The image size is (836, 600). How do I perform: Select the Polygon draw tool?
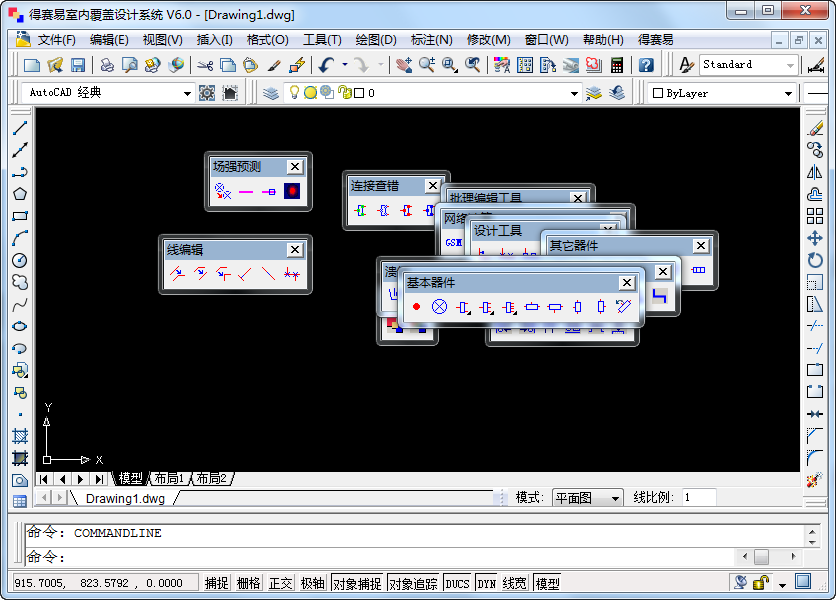tap(20, 194)
